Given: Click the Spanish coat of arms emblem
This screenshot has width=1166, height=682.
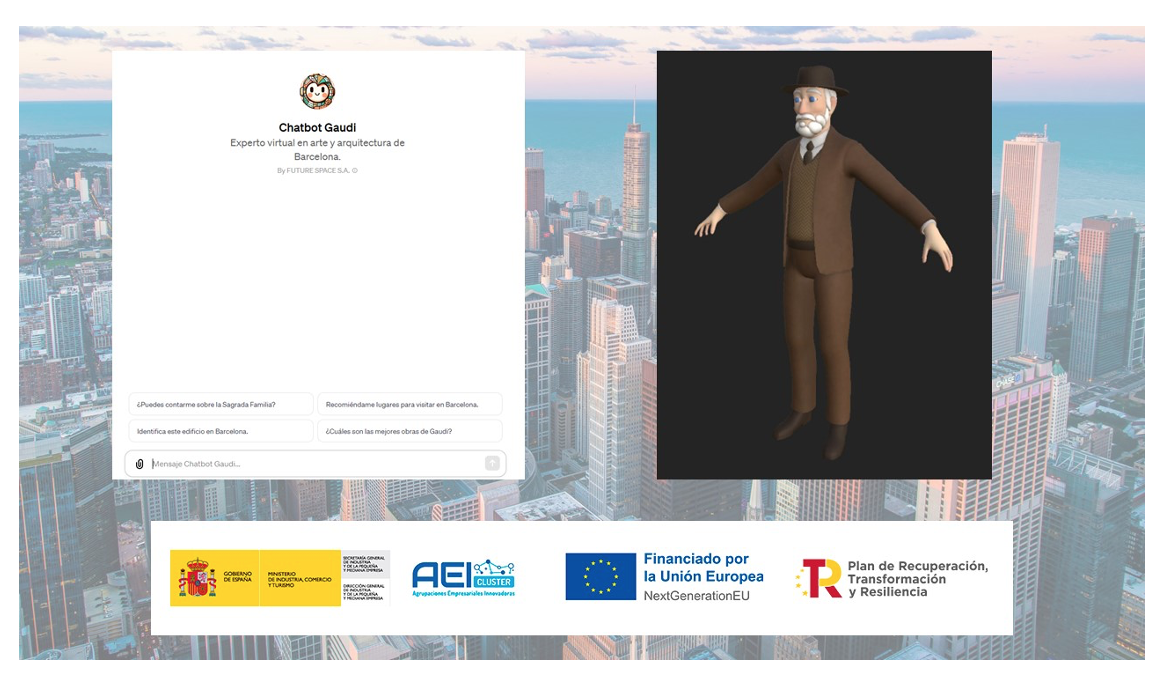Looking at the screenshot, I should 197,578.
